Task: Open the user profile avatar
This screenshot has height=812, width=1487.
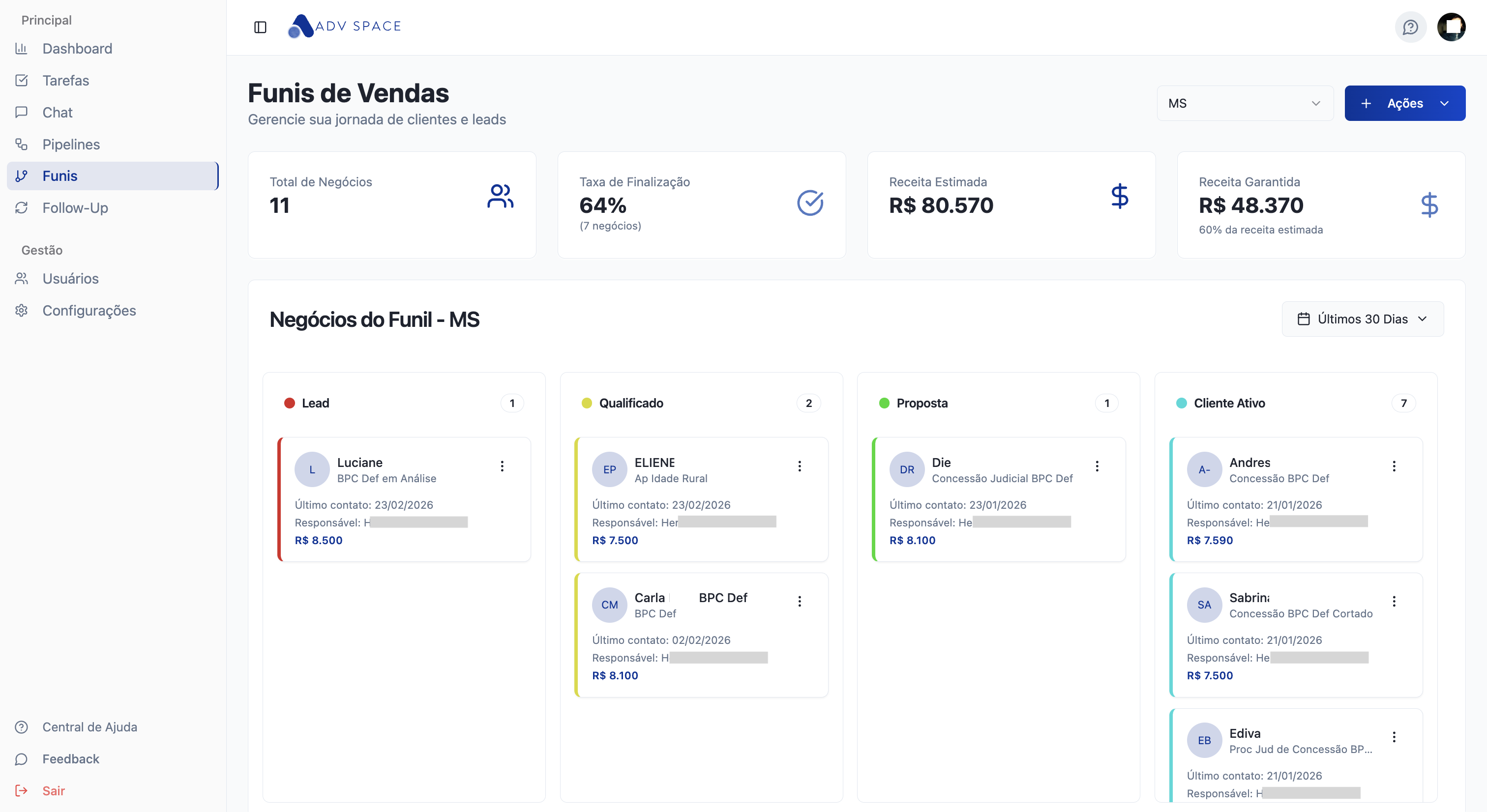Action: [1451, 27]
